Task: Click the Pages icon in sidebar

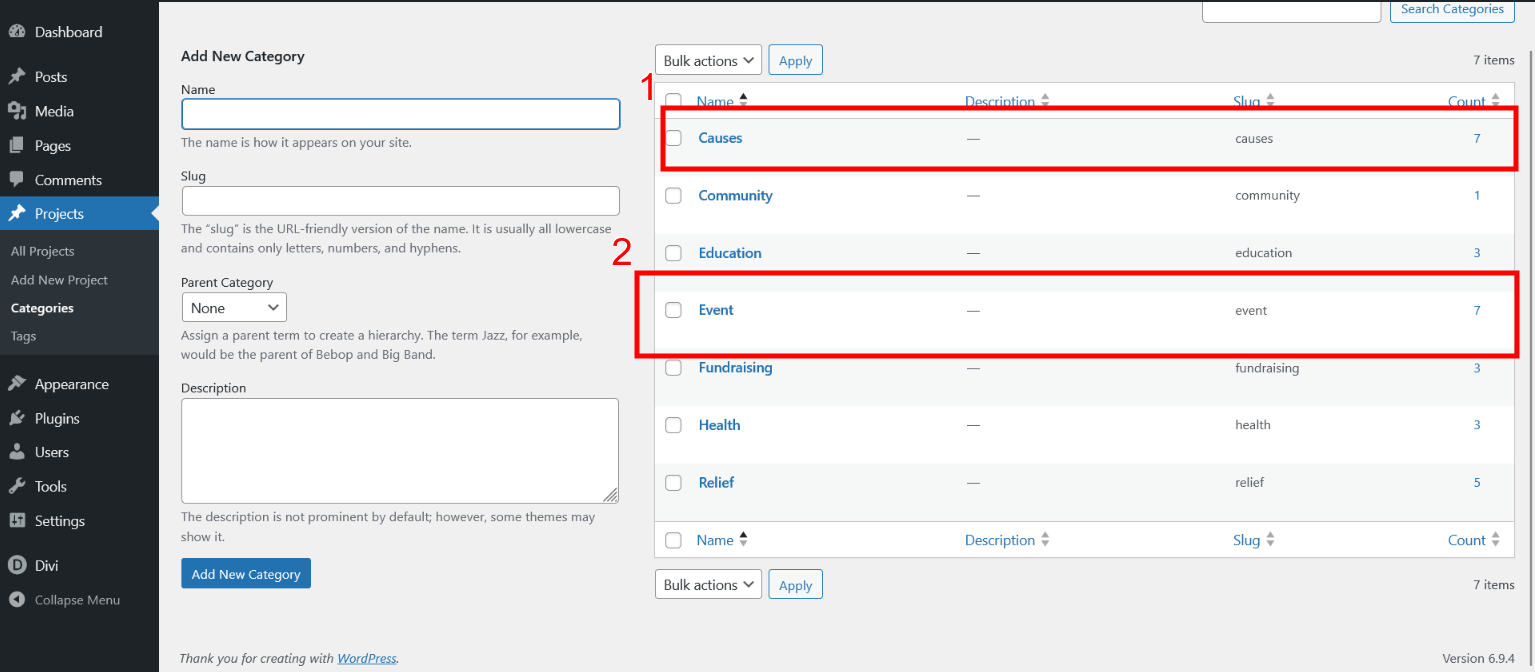Action: (x=16, y=146)
